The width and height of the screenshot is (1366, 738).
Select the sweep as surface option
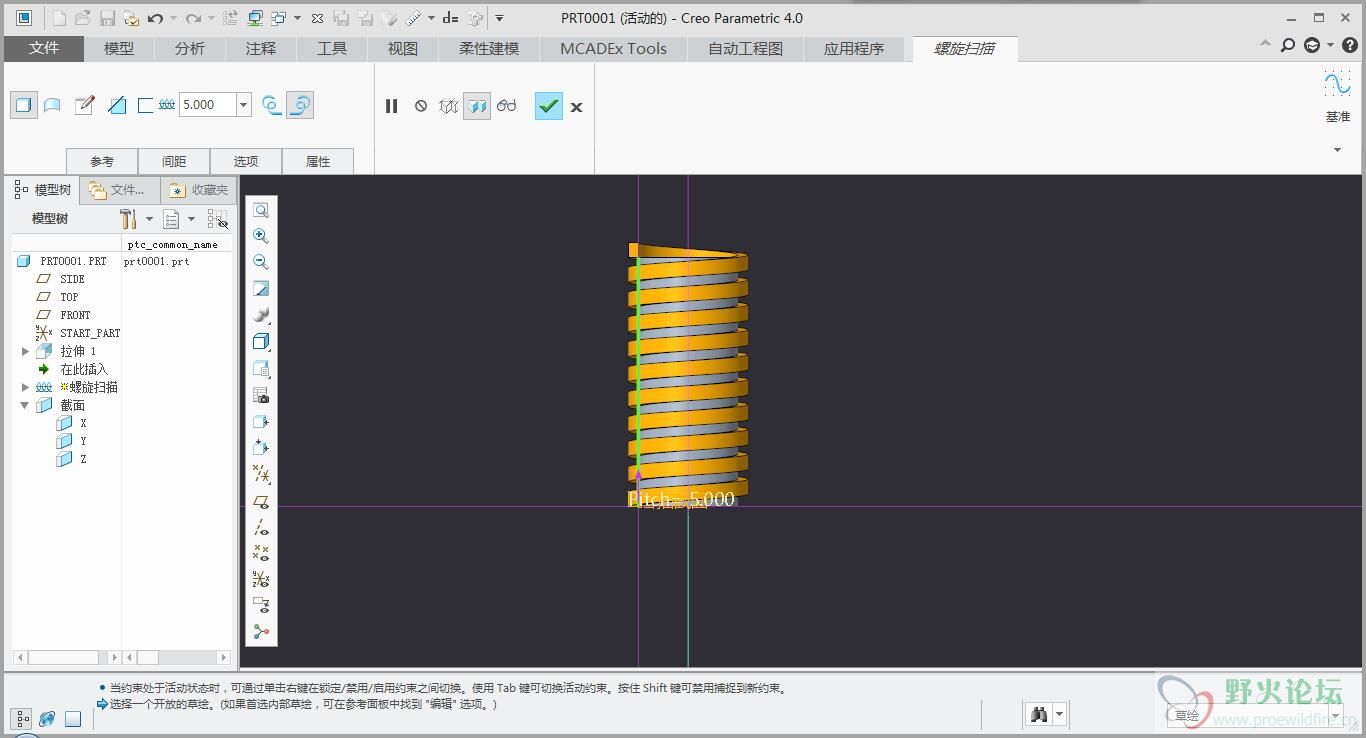pyautogui.click(x=53, y=105)
